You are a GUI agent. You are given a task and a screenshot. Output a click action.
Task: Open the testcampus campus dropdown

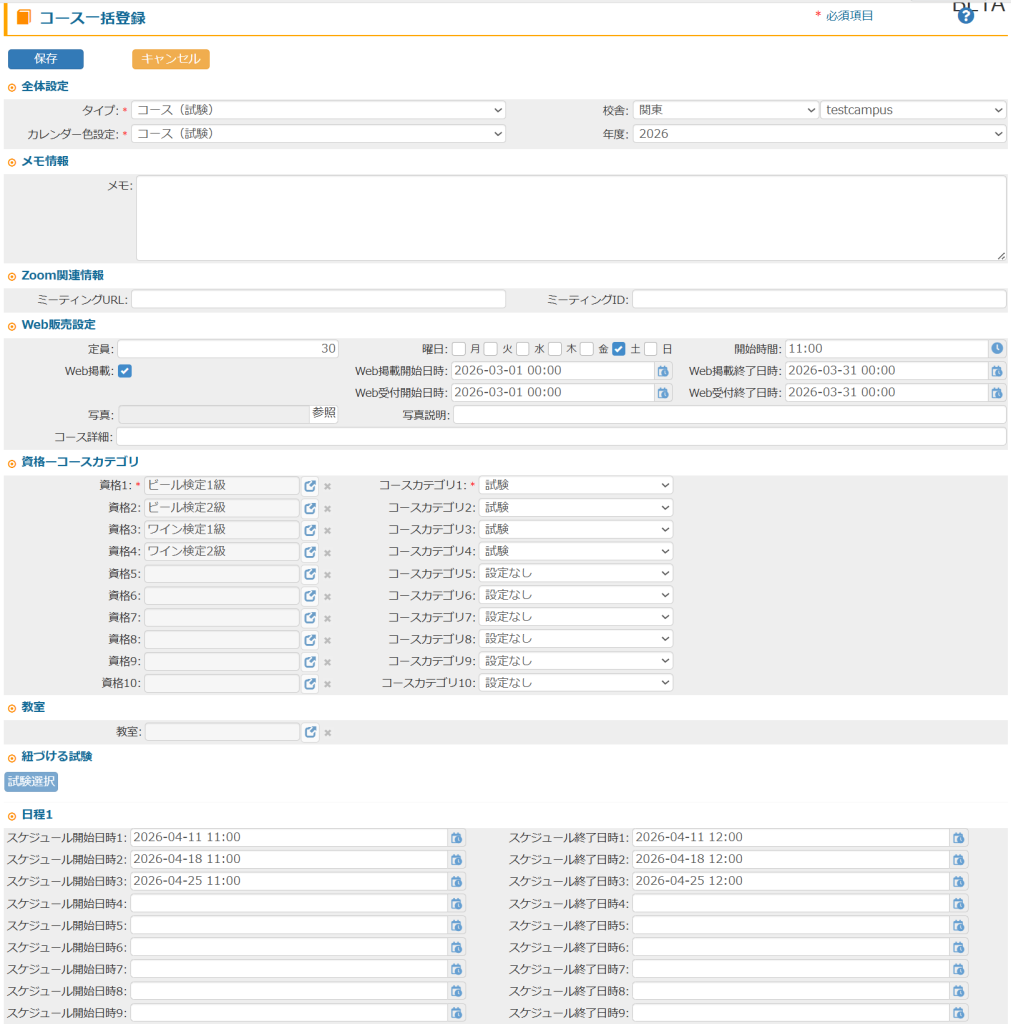tap(912, 110)
